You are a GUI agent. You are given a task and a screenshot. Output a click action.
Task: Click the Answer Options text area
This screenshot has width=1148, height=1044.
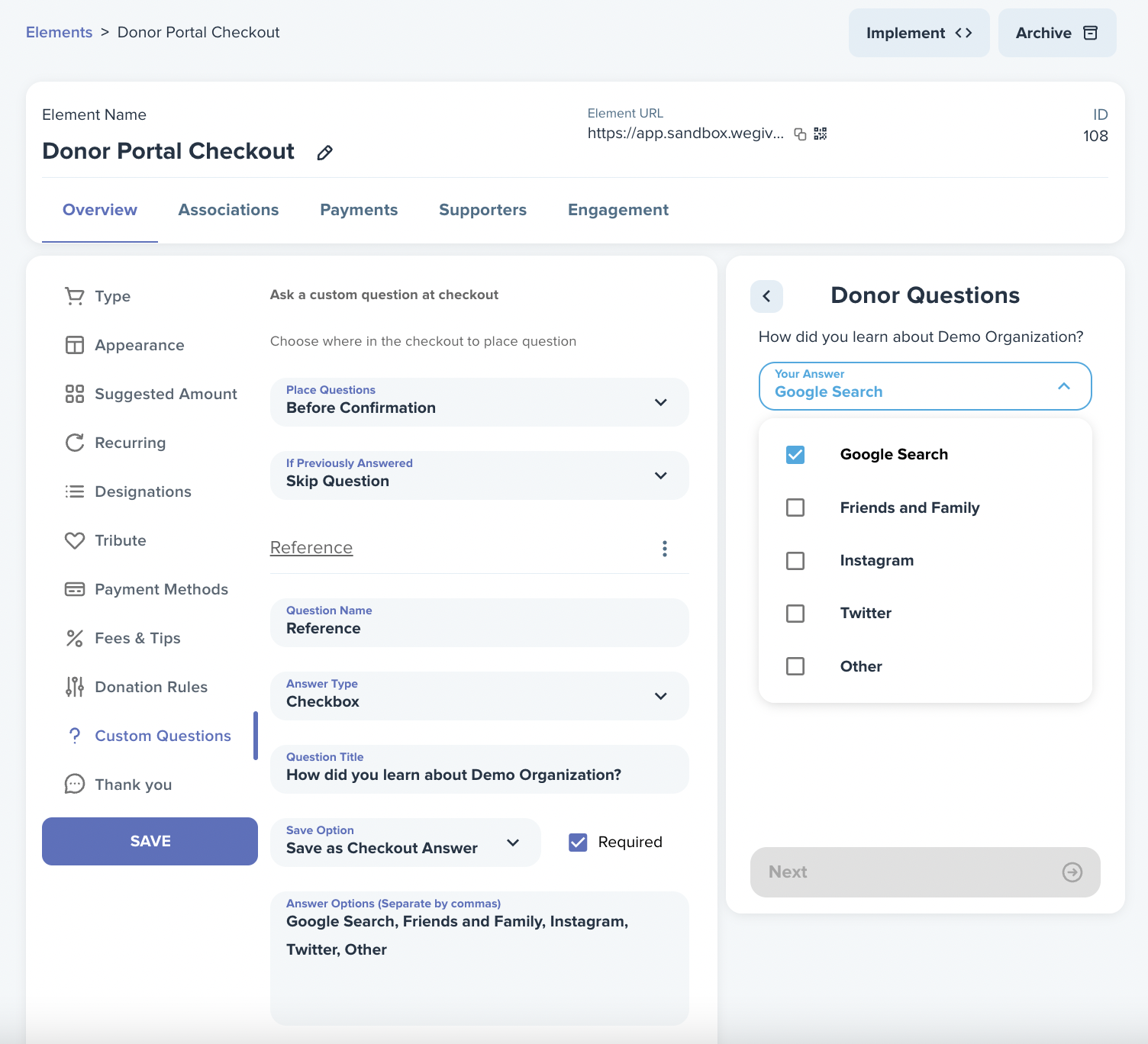pos(479,959)
